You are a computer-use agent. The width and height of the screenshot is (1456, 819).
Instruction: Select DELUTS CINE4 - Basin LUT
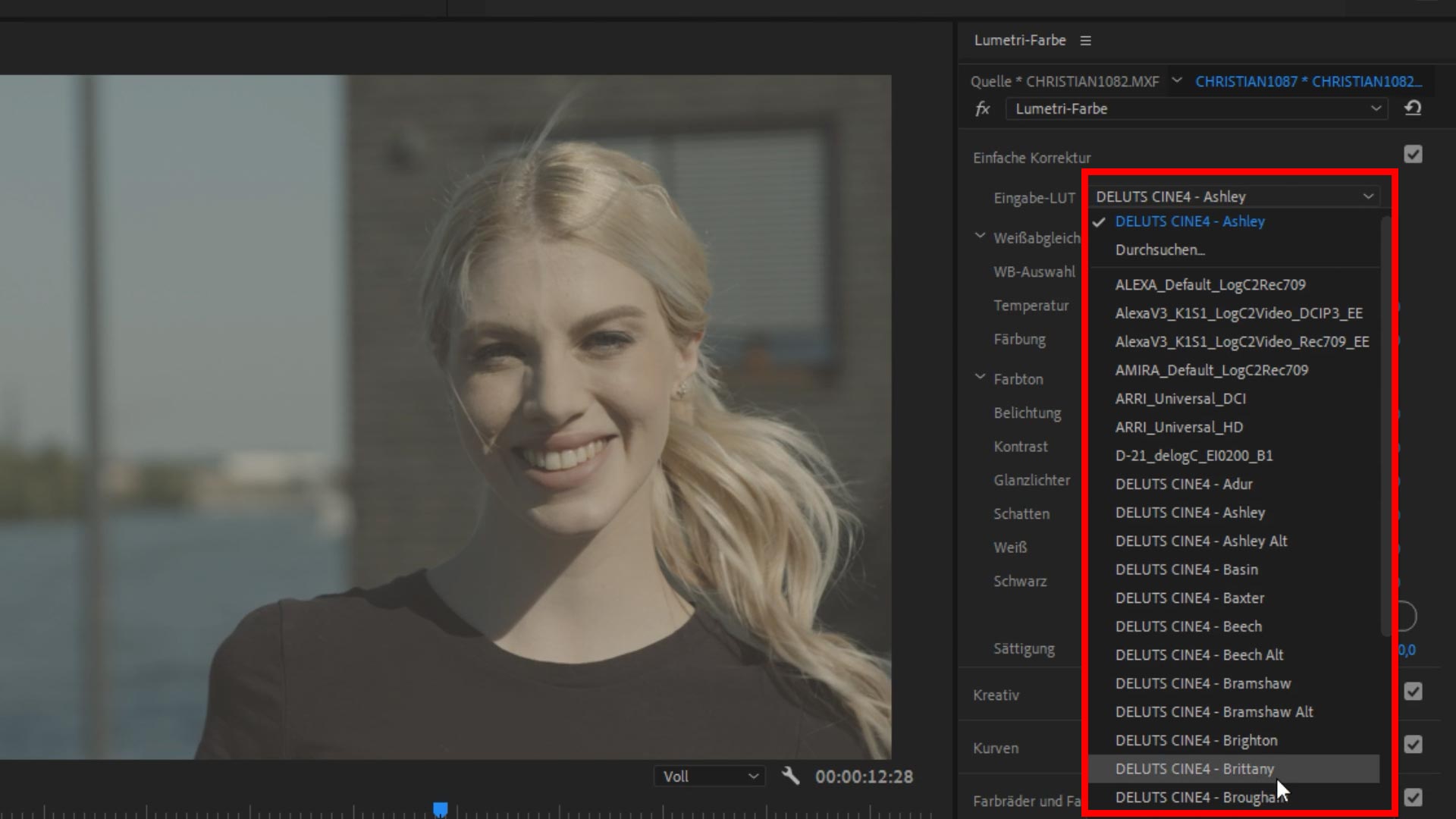[1235, 570]
